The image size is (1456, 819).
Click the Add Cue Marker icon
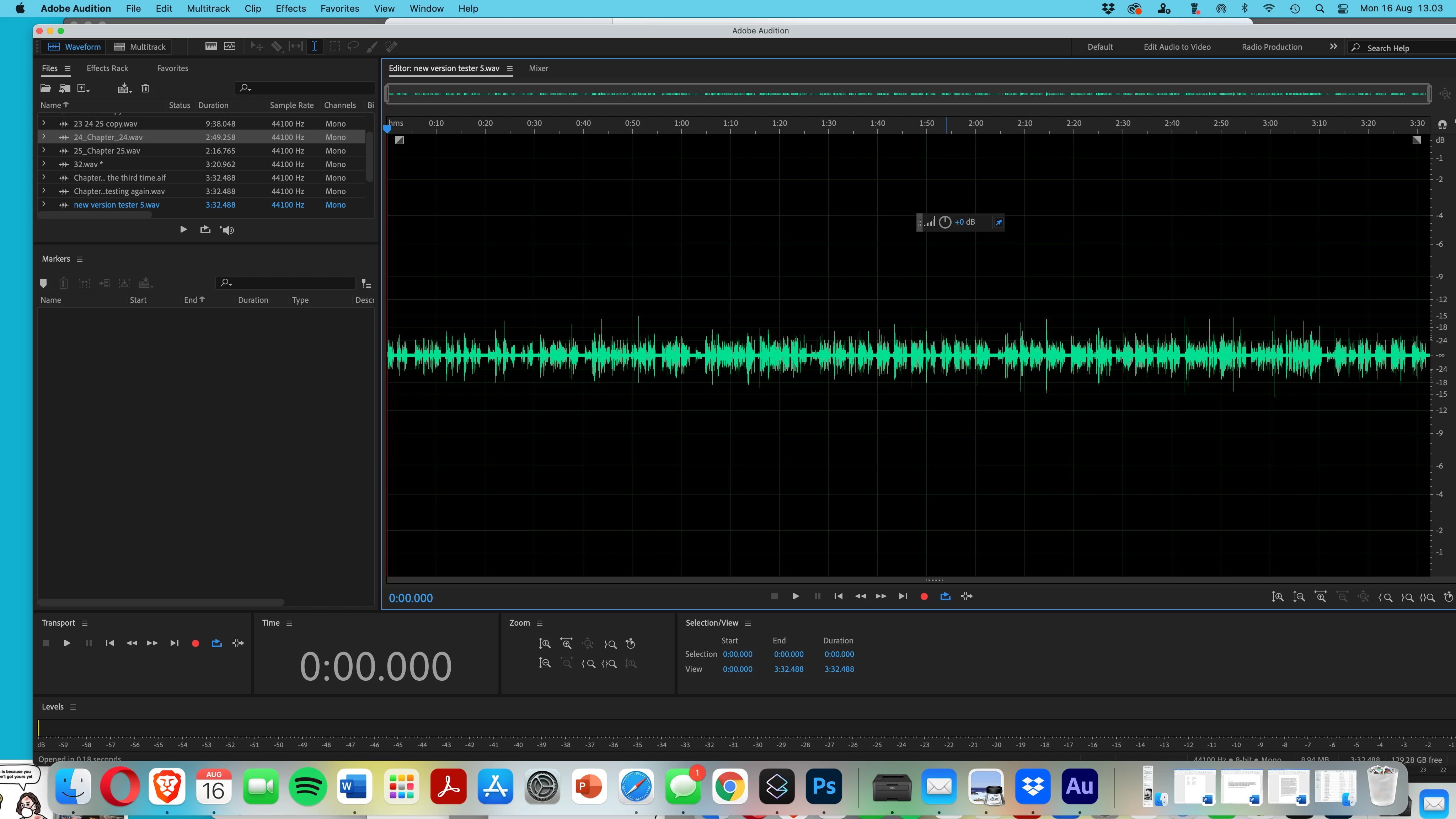tap(43, 283)
